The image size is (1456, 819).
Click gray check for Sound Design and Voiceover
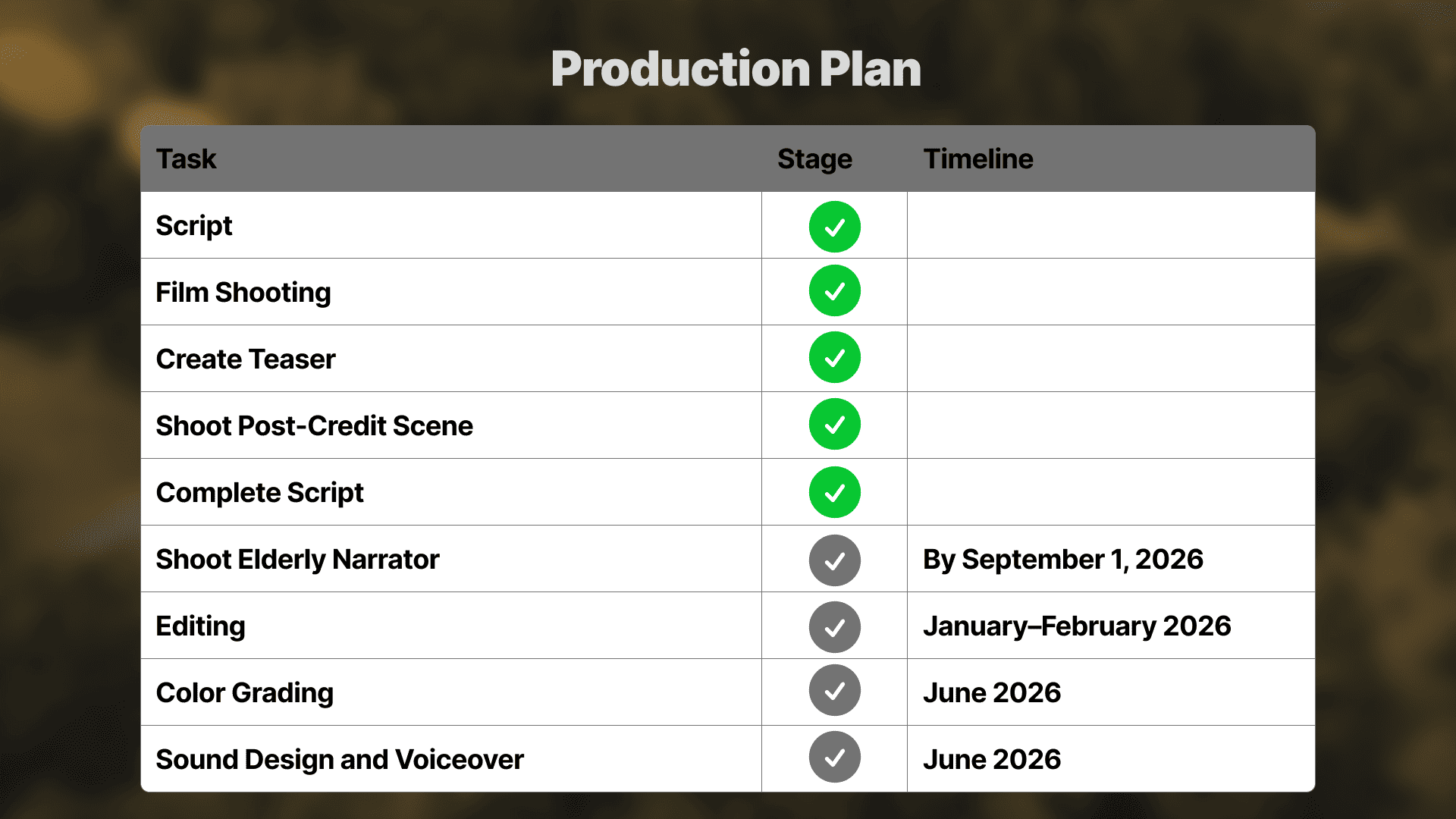[x=834, y=757]
